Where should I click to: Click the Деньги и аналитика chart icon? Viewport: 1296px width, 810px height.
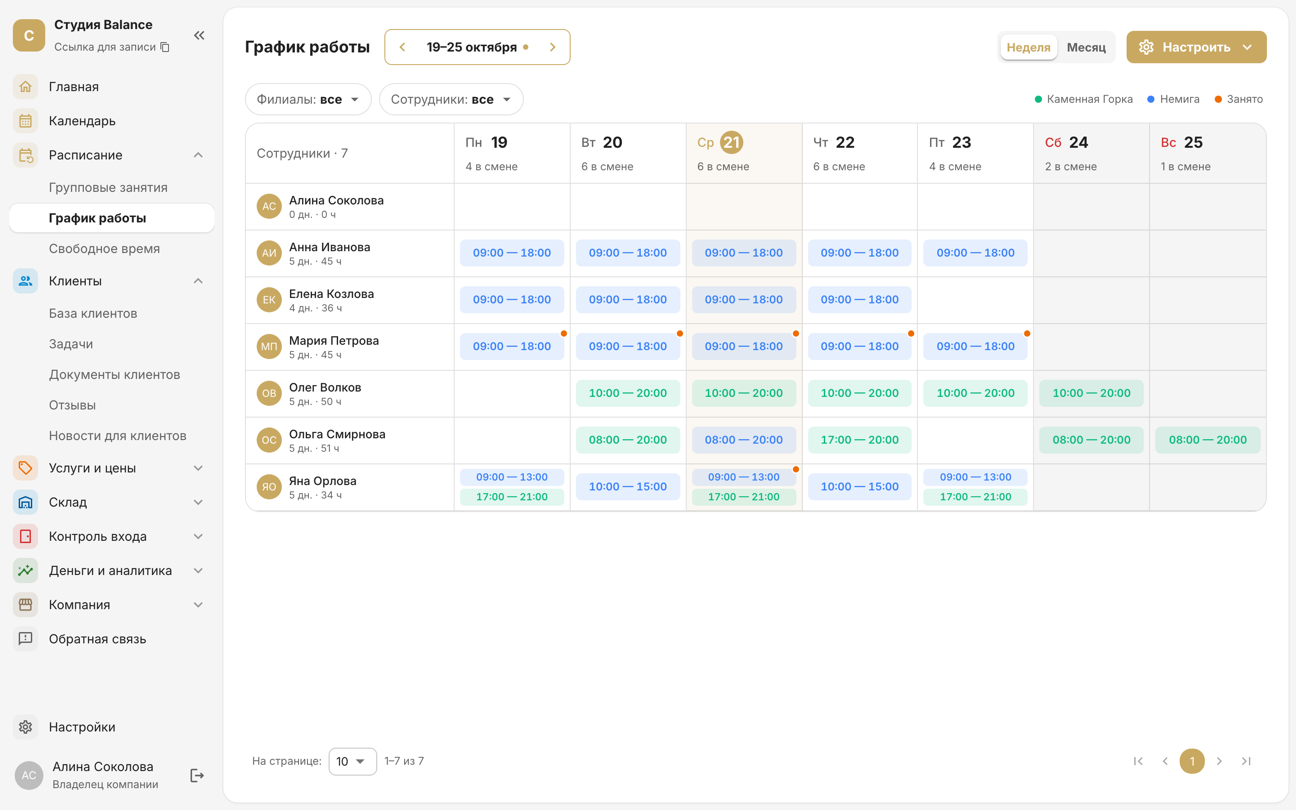coord(26,570)
